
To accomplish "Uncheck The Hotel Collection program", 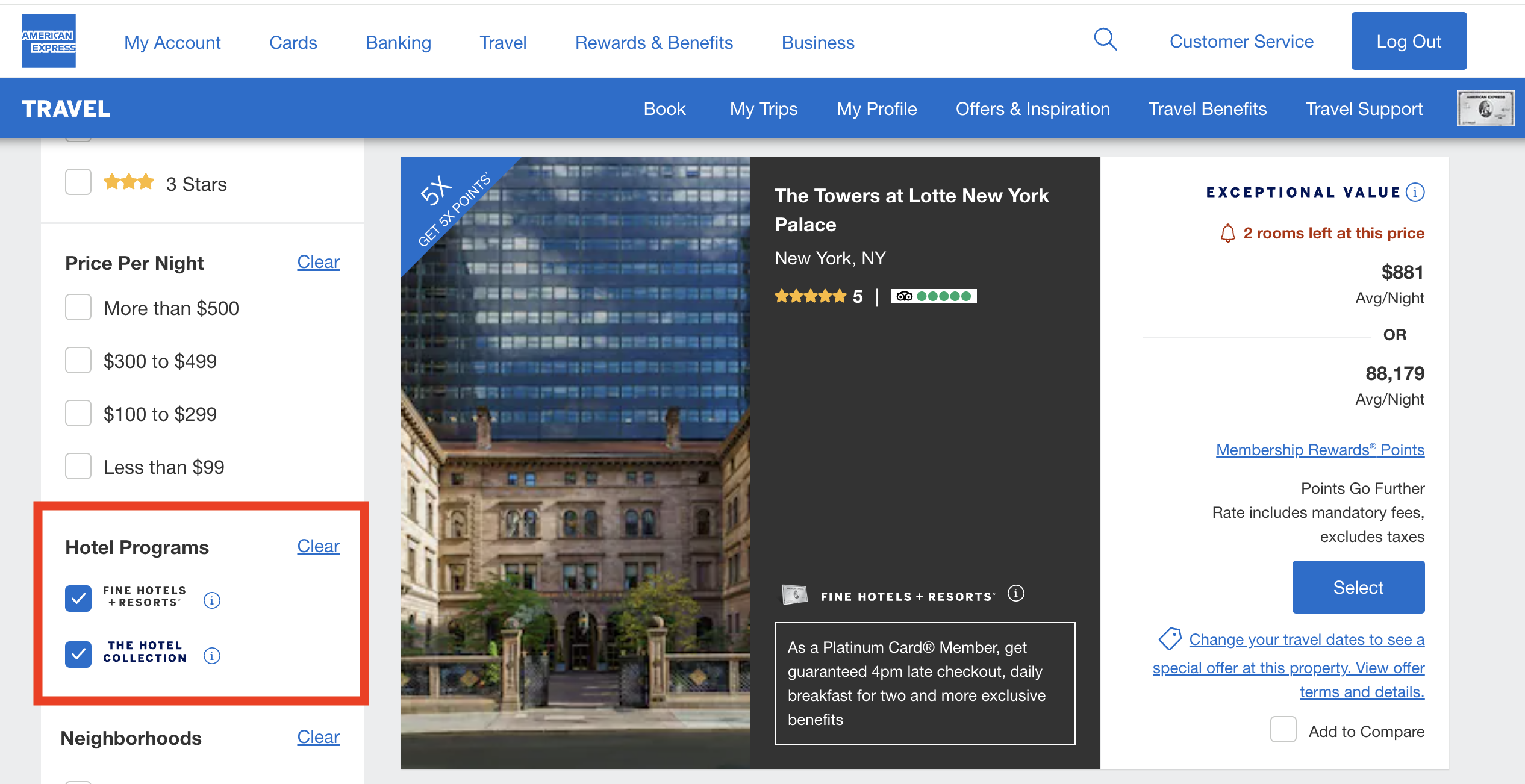I will point(78,654).
